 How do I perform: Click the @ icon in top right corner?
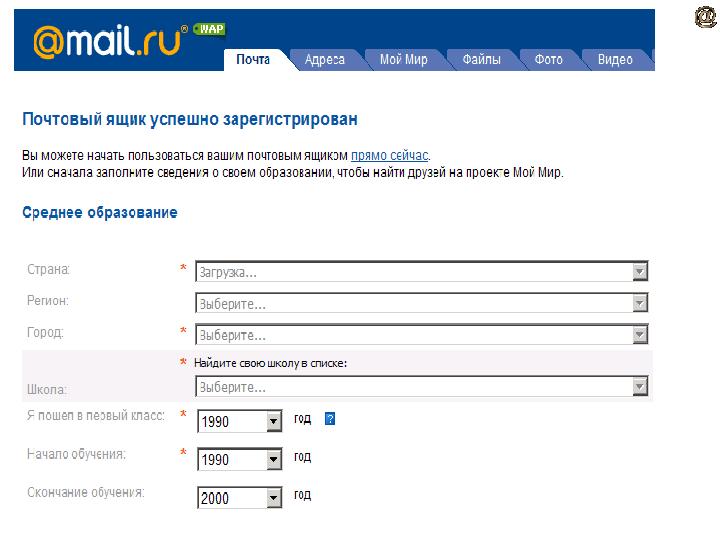coord(706,17)
